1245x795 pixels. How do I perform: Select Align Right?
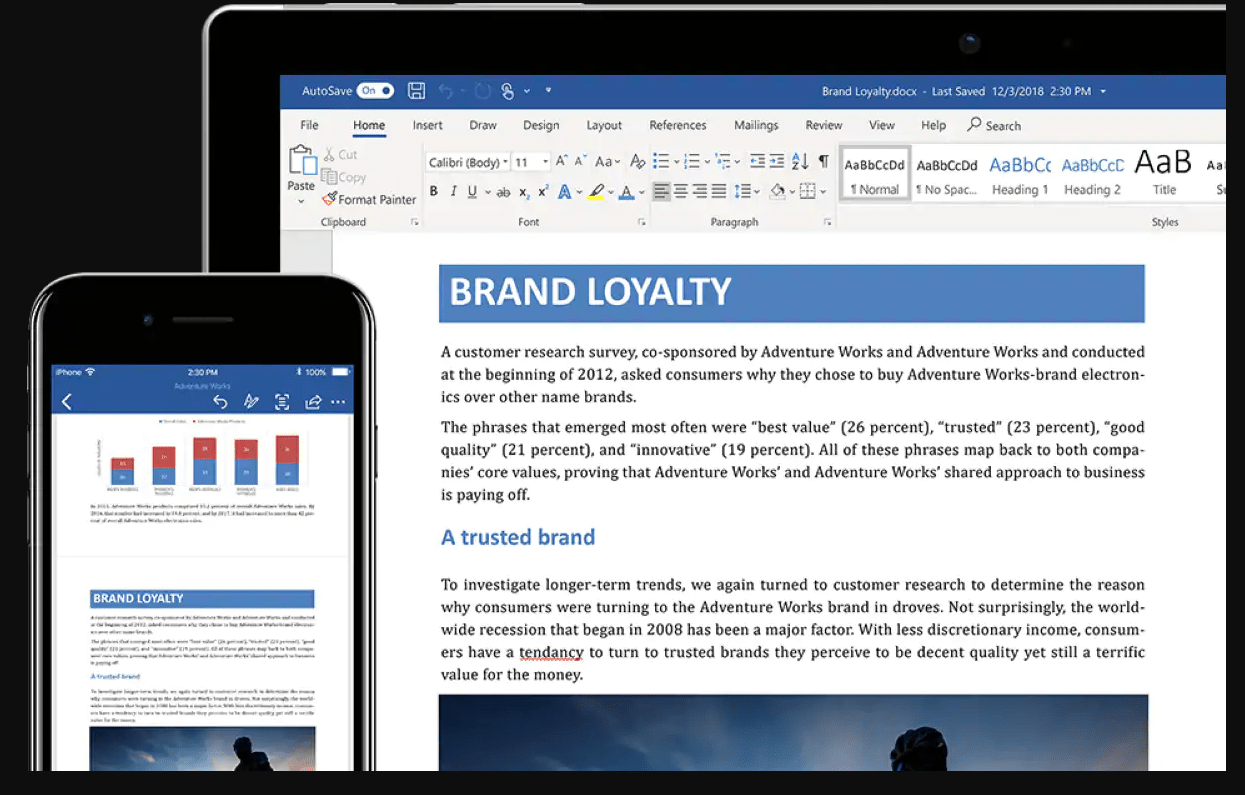coord(700,191)
